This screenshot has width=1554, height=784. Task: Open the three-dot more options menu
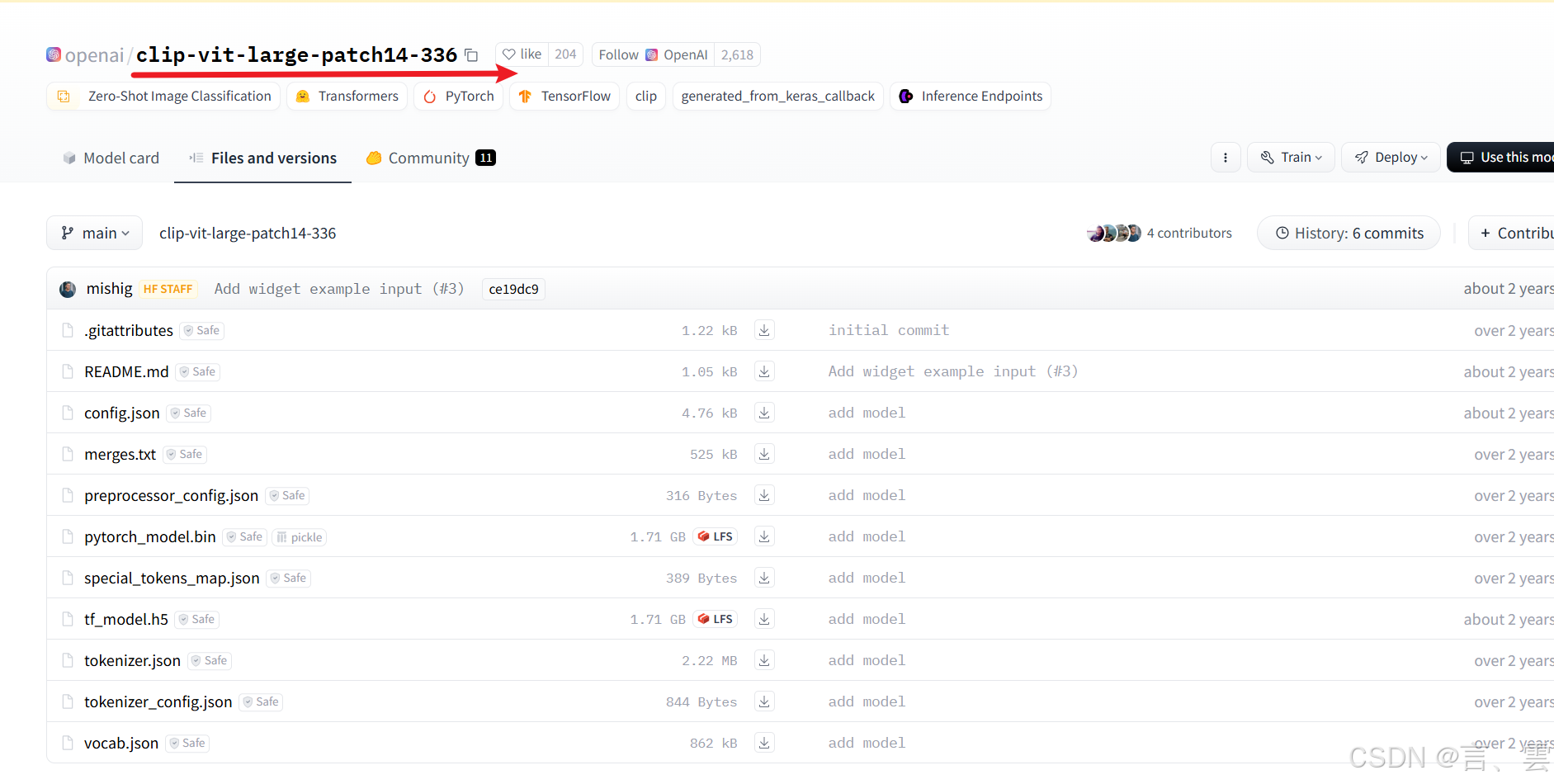[x=1226, y=158]
